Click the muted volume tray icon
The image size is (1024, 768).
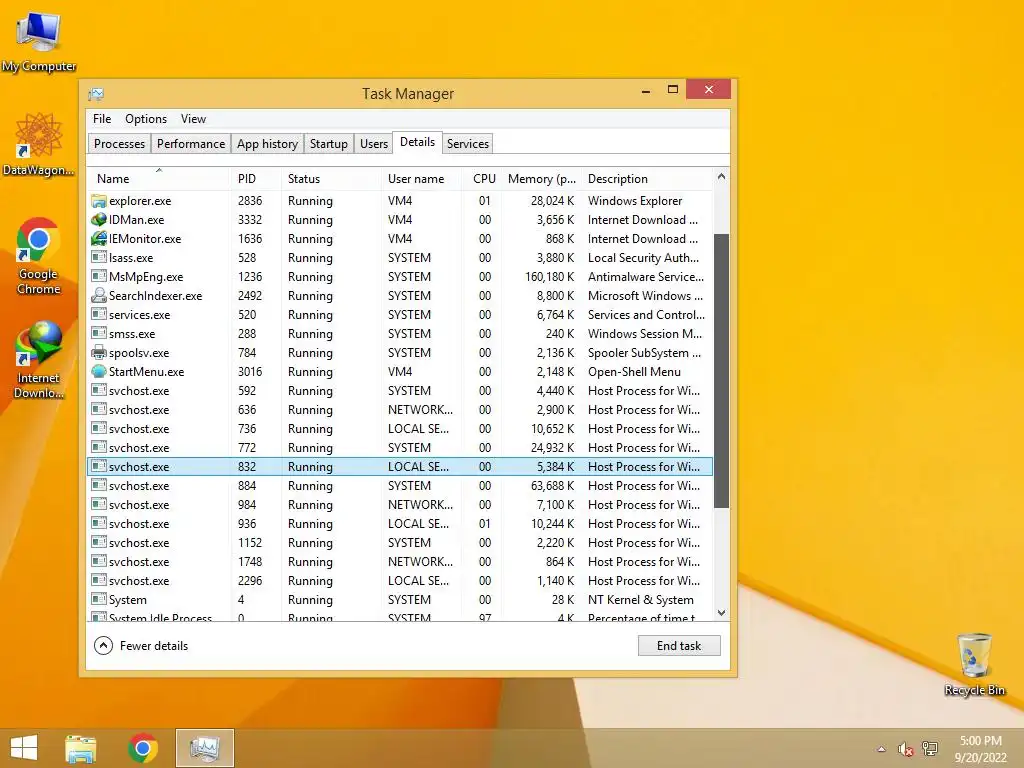pos(905,749)
